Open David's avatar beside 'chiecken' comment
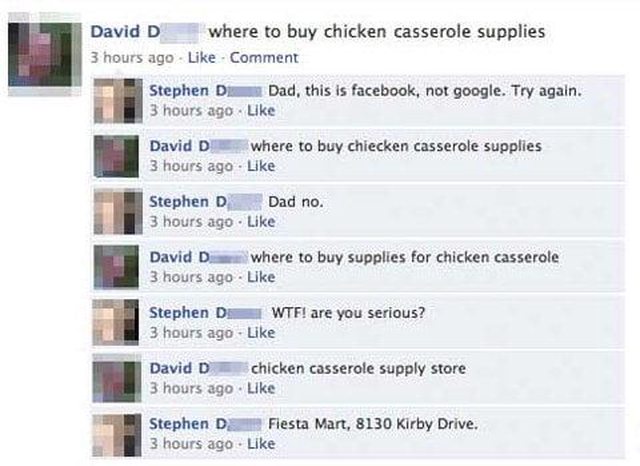Viewport: 640px width, 466px height. click(116, 156)
